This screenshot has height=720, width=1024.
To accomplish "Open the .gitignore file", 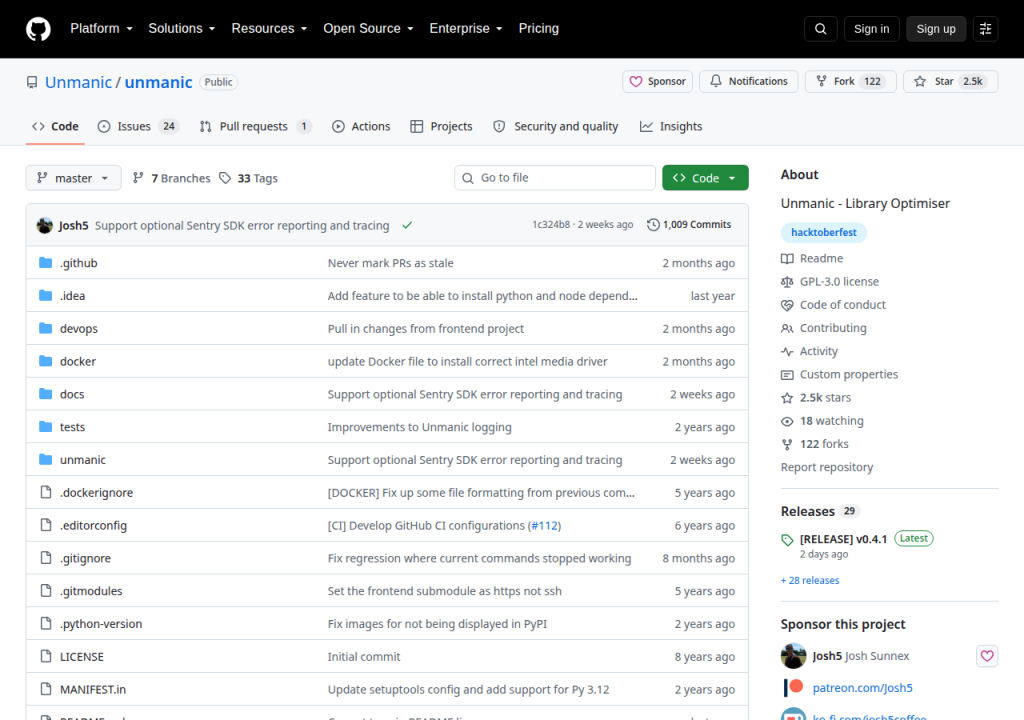I will point(85,558).
